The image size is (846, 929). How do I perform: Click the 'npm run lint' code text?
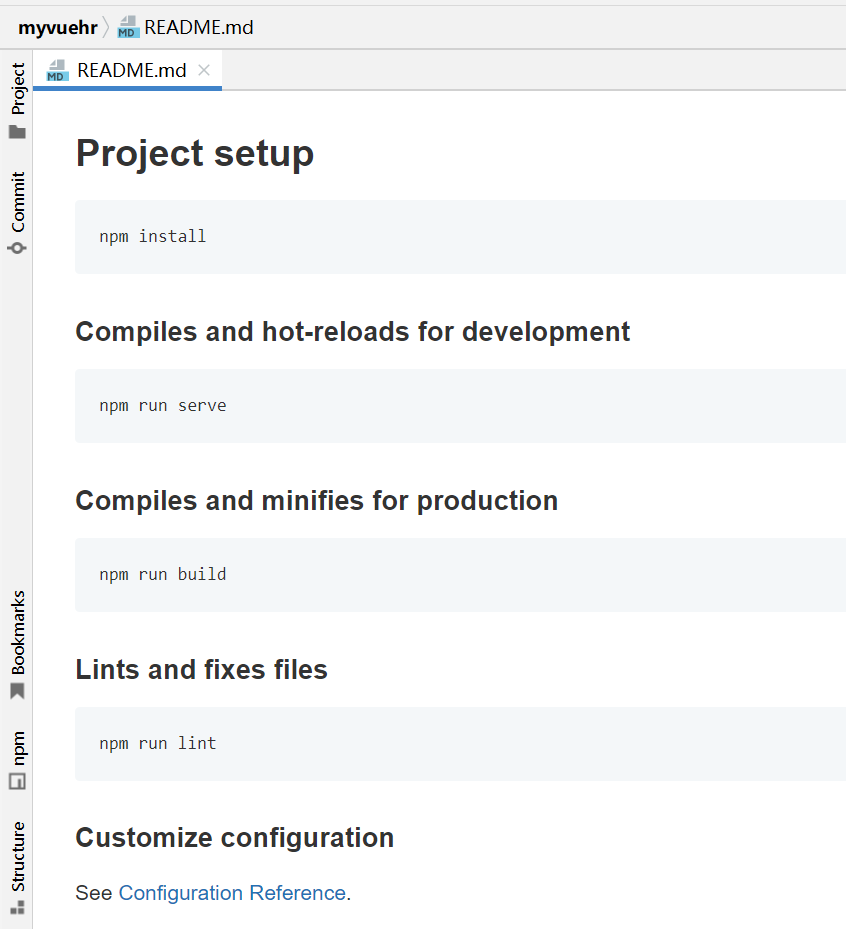(x=158, y=744)
